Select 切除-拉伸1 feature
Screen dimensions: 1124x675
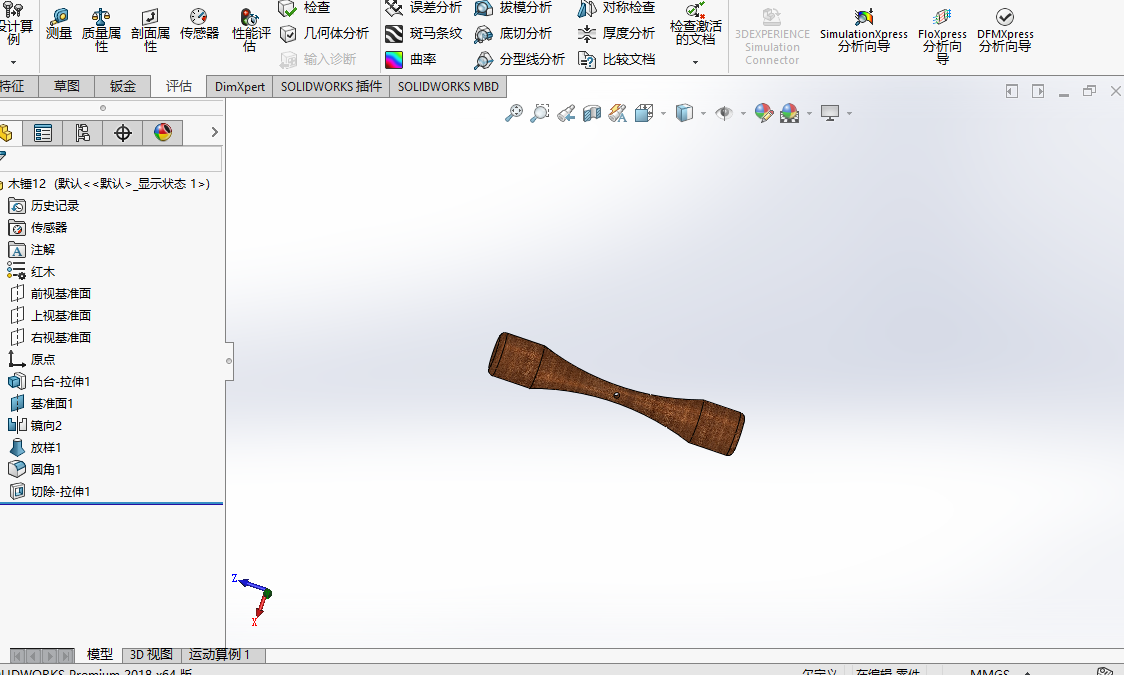pos(49,492)
